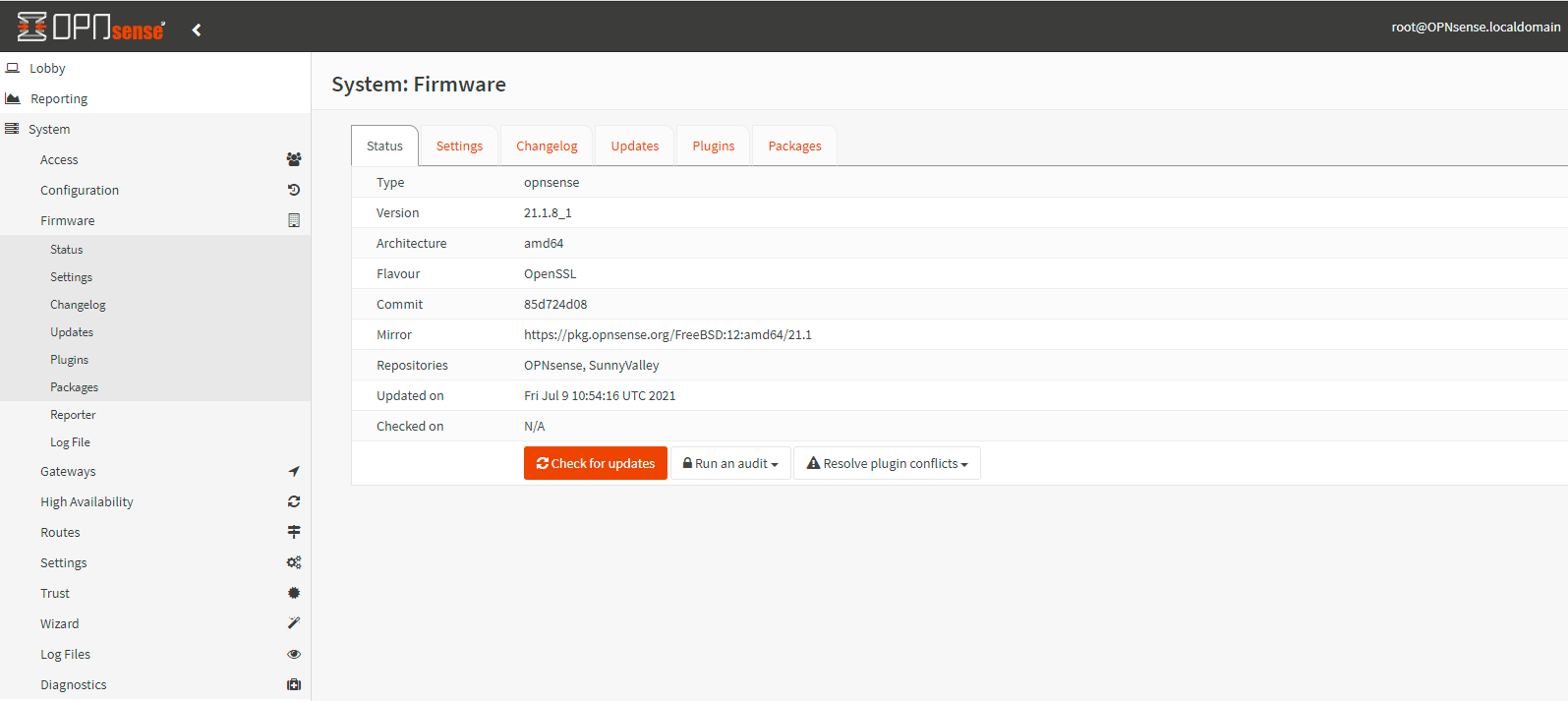Click the Settings gears icon in sidebar

(x=294, y=562)
